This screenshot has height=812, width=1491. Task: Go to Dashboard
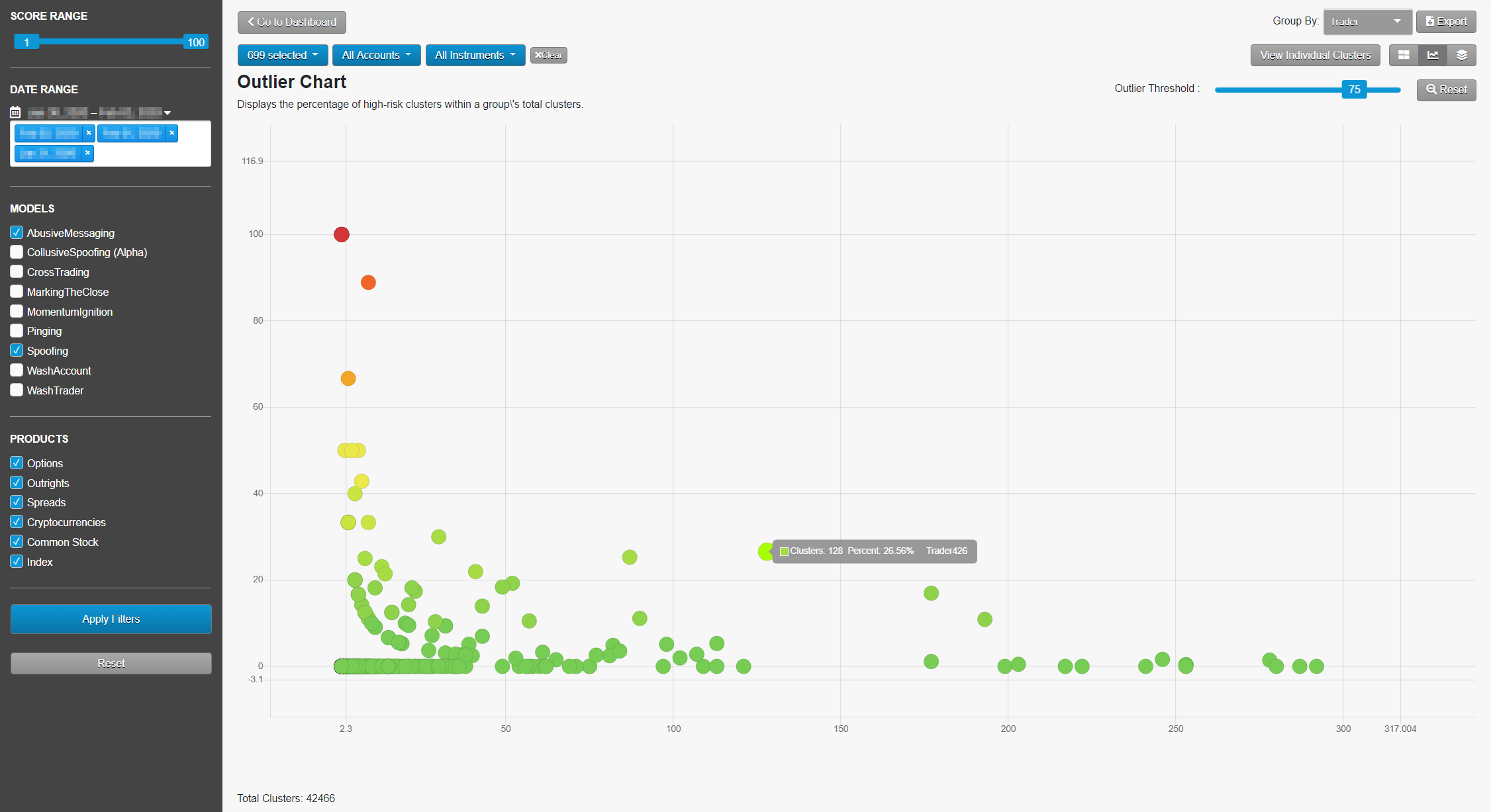tap(291, 22)
